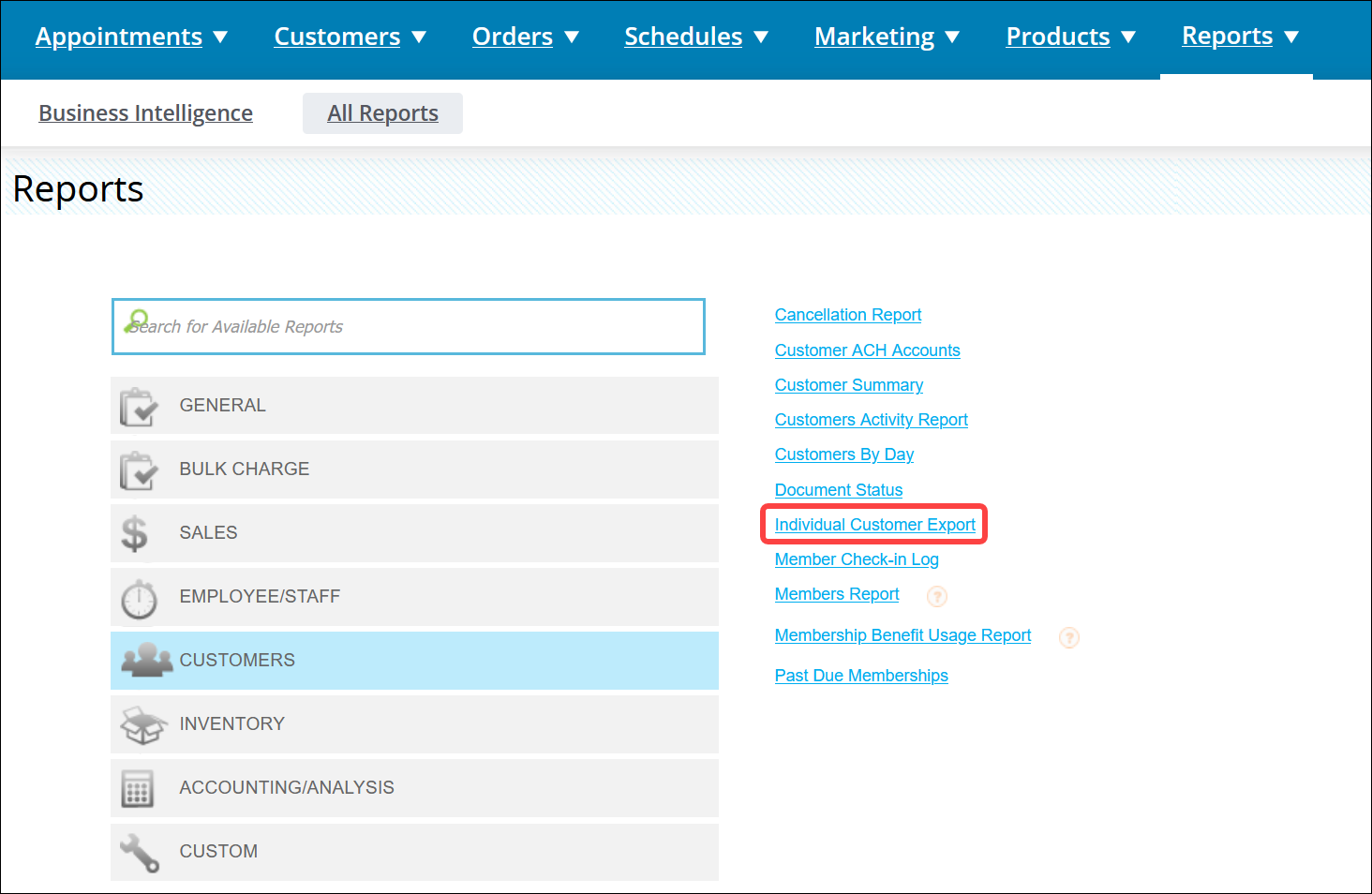This screenshot has height=894, width=1372.
Task: Expand the Appointments dropdown arrow
Action: click(220, 37)
